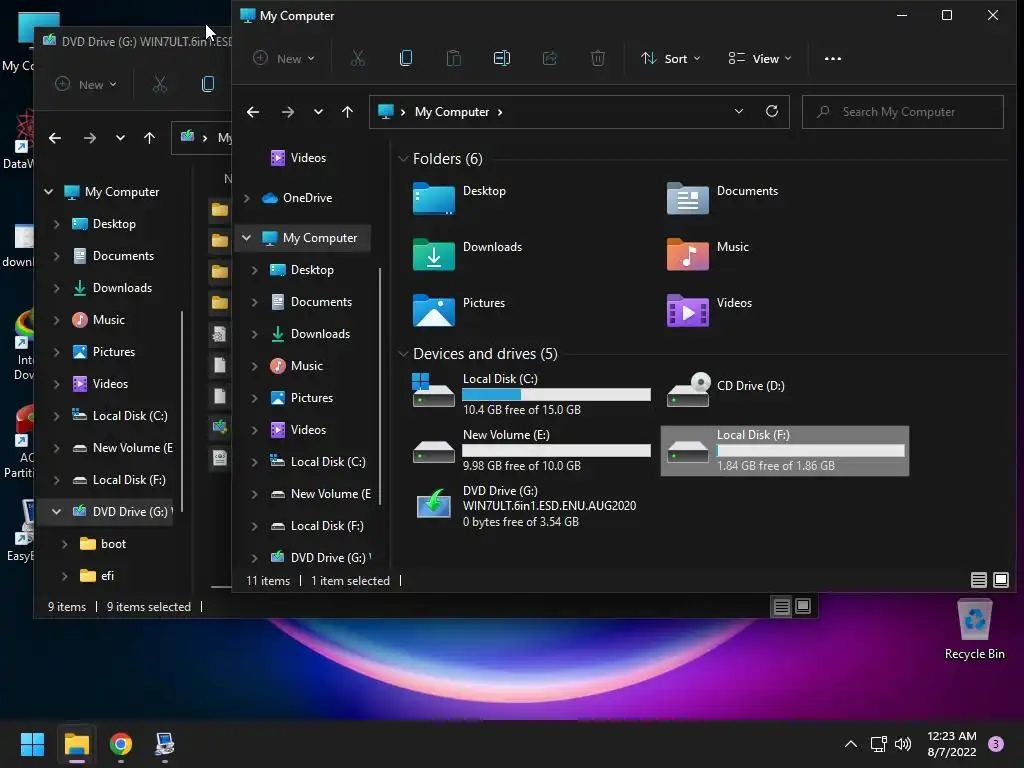1024x768 pixels.
Task: Open the Sort dropdown menu
Action: click(x=670, y=58)
